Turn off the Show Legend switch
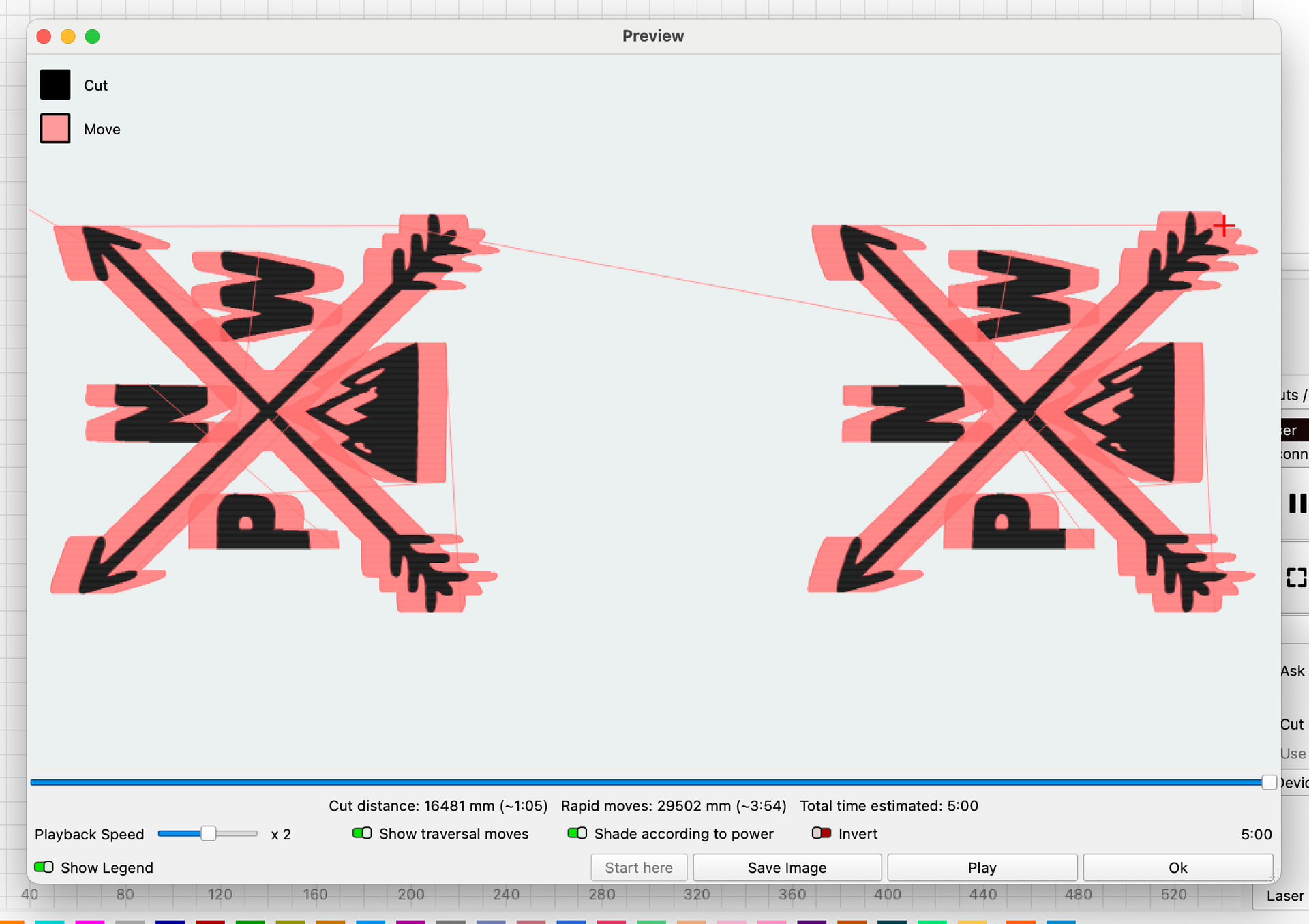Image resolution: width=1309 pixels, height=924 pixels. pos(44,867)
